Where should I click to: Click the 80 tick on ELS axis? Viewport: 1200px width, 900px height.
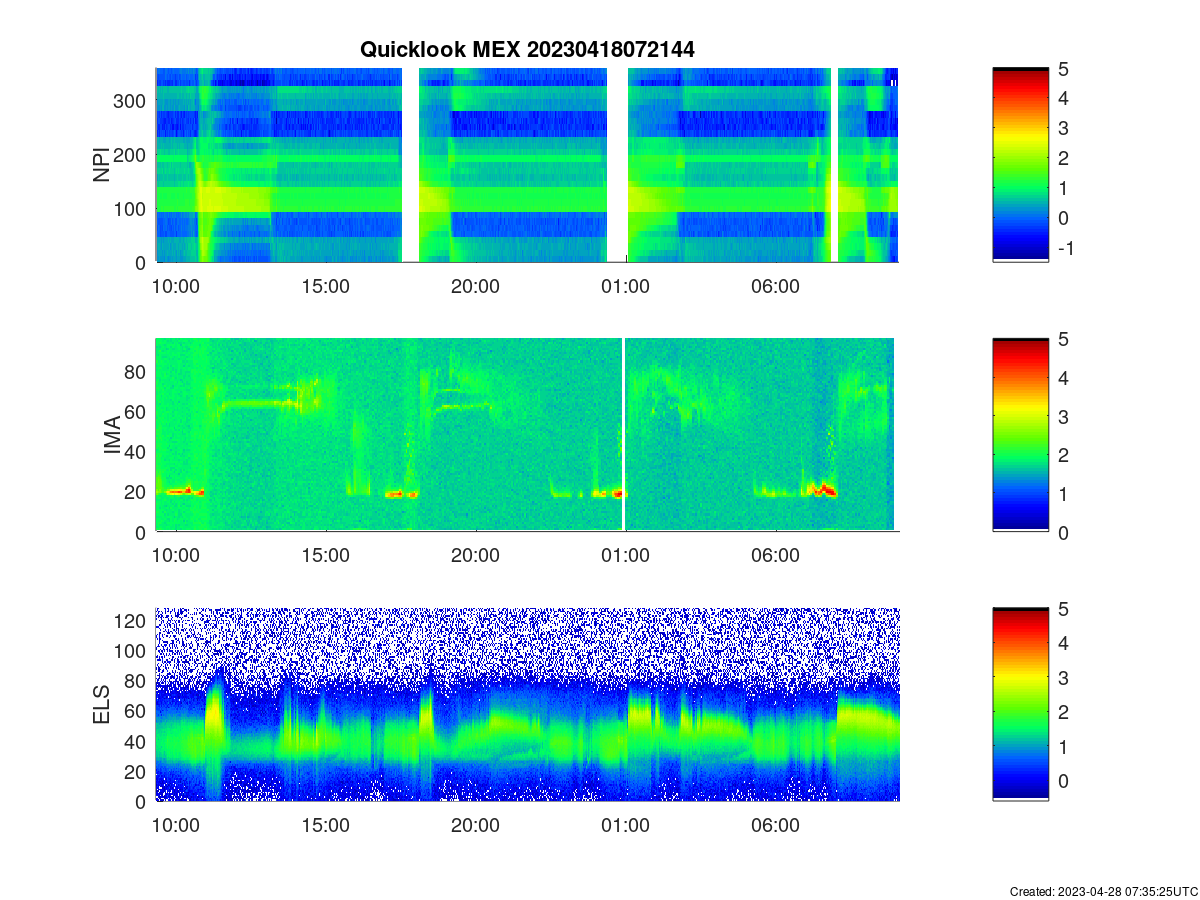136,681
